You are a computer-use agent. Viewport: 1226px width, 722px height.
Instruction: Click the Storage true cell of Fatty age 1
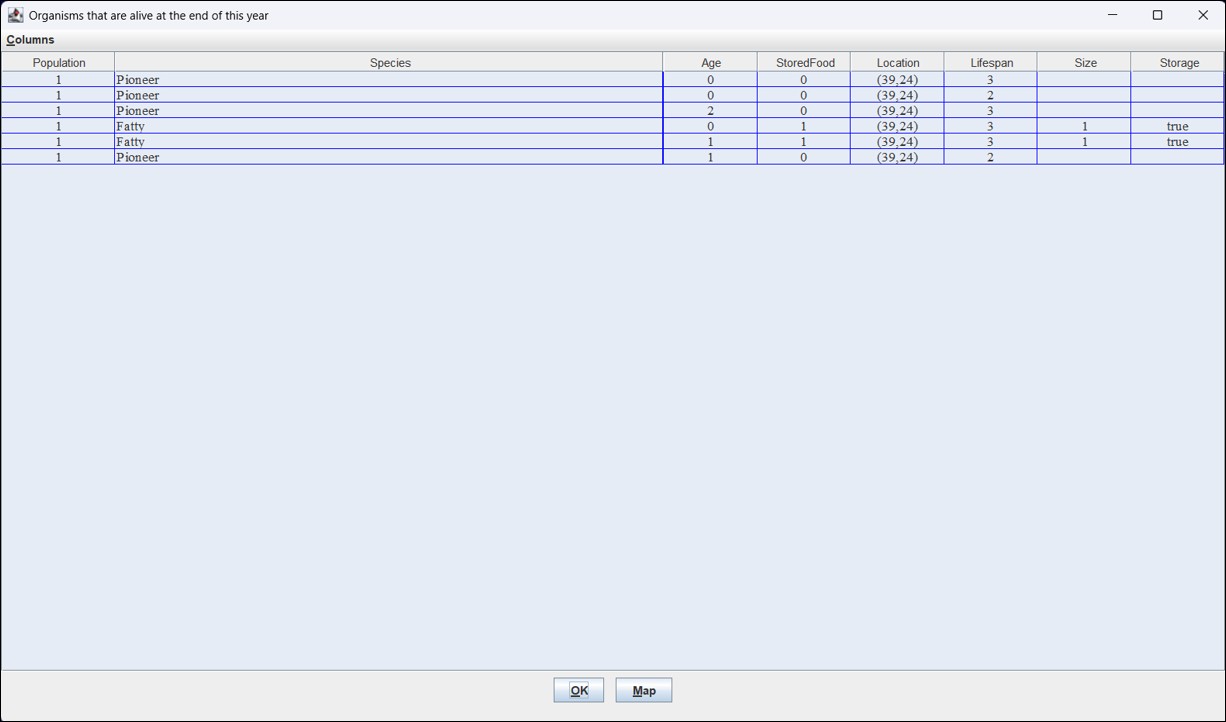pos(1177,142)
